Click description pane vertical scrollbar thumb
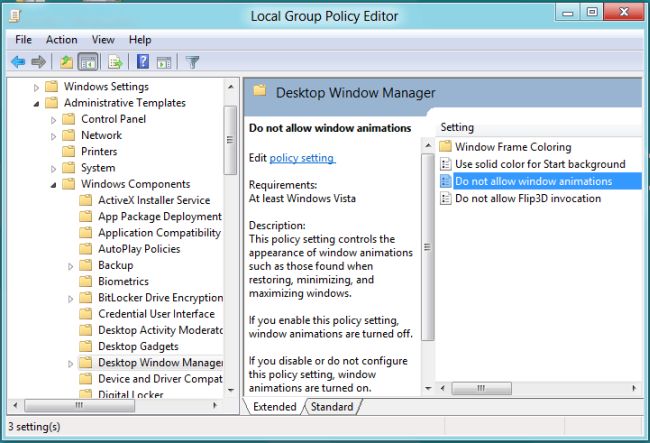Viewport: 650px width, 443px height. click(428, 247)
